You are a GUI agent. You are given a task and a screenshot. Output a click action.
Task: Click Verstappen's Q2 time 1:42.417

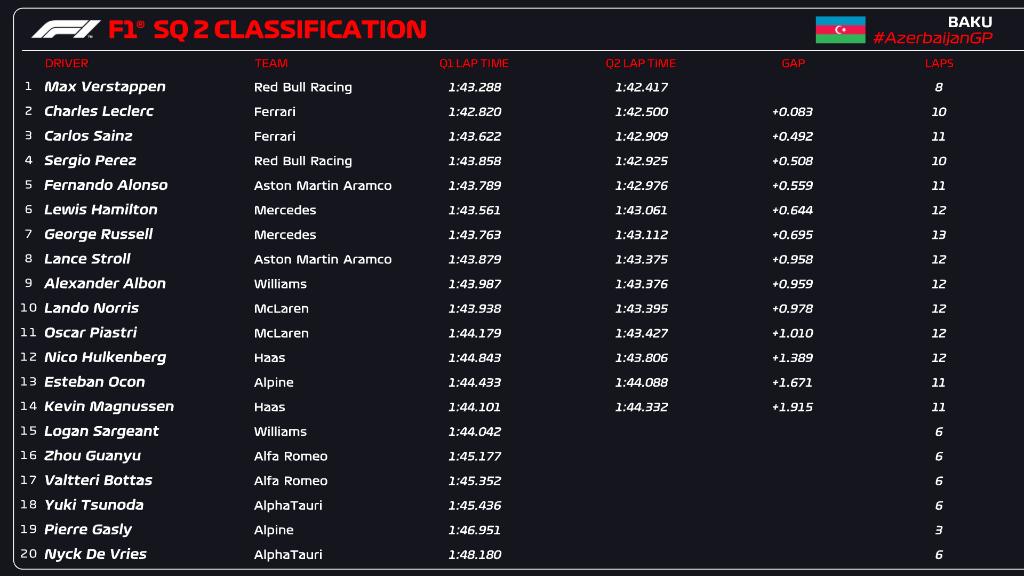tap(641, 87)
